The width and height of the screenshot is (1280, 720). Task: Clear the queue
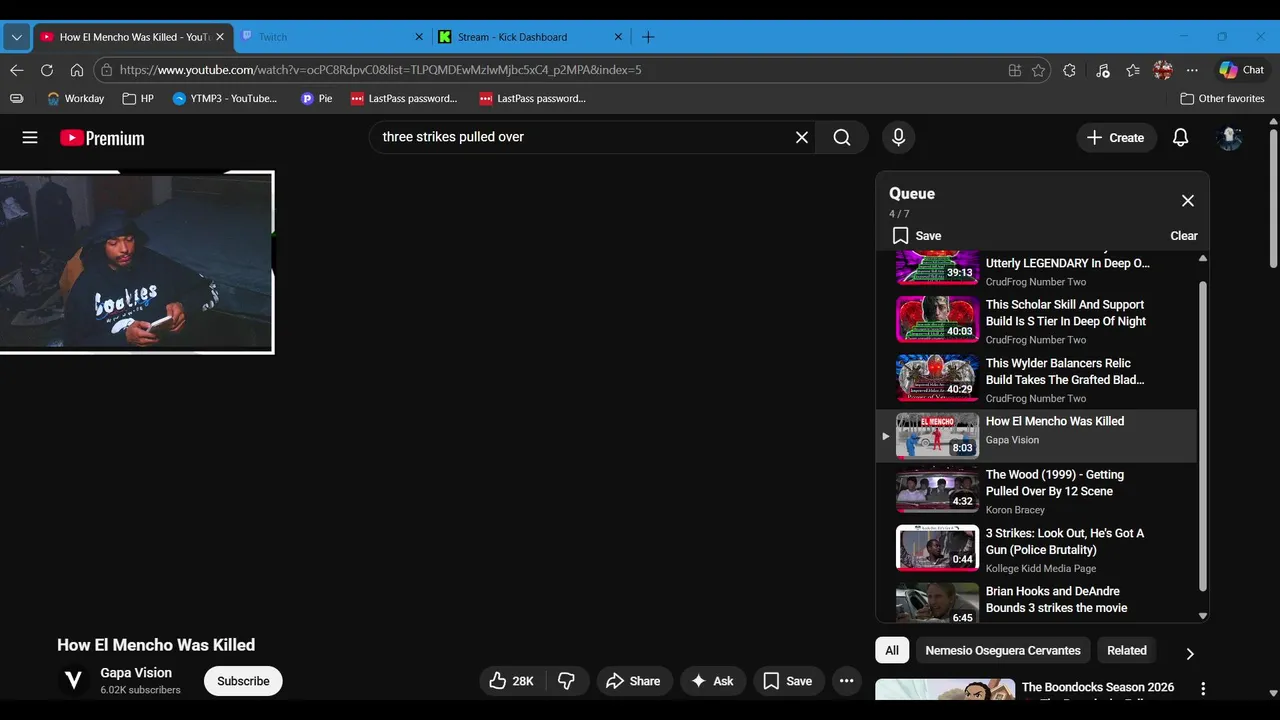pos(1184,236)
